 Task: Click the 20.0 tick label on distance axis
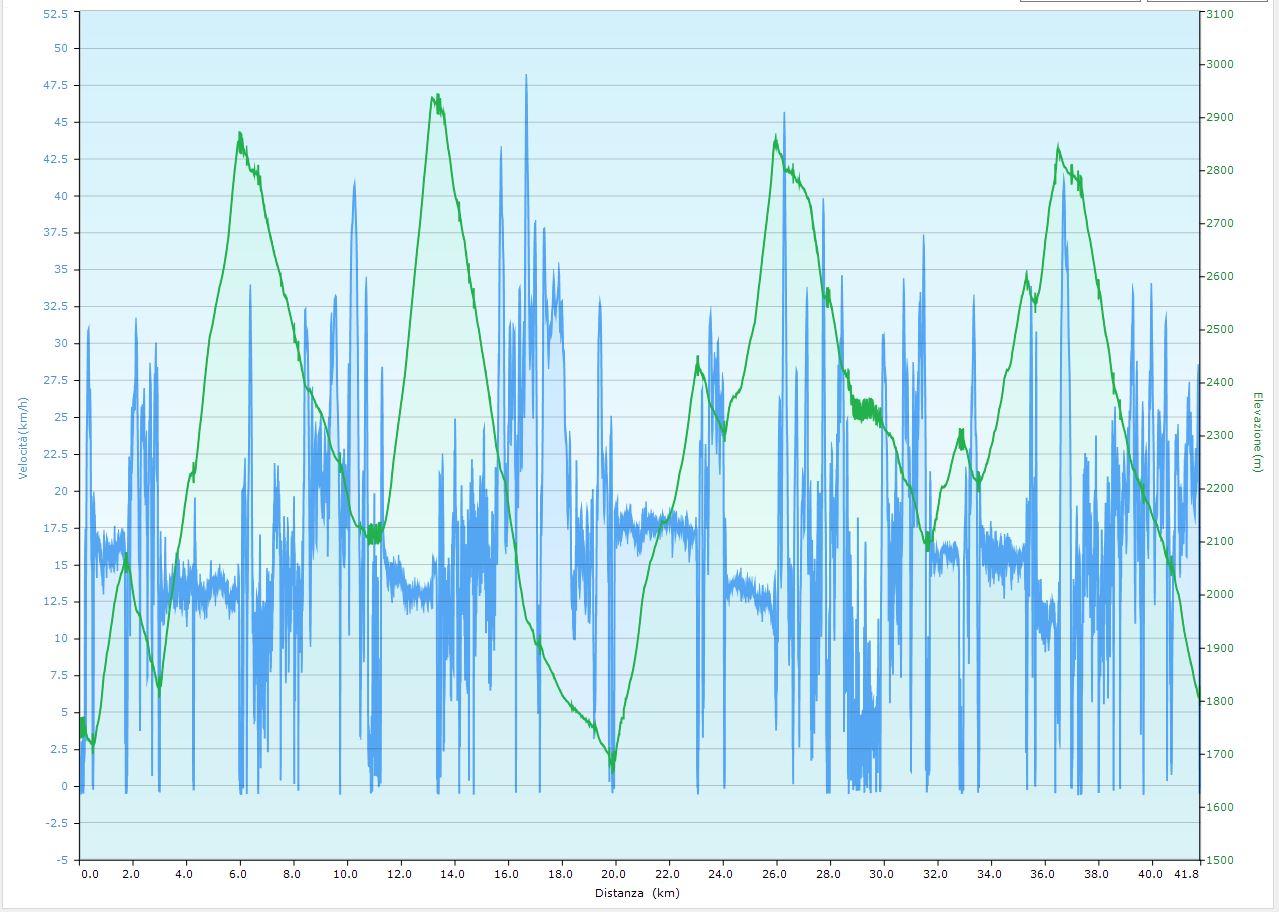(615, 873)
